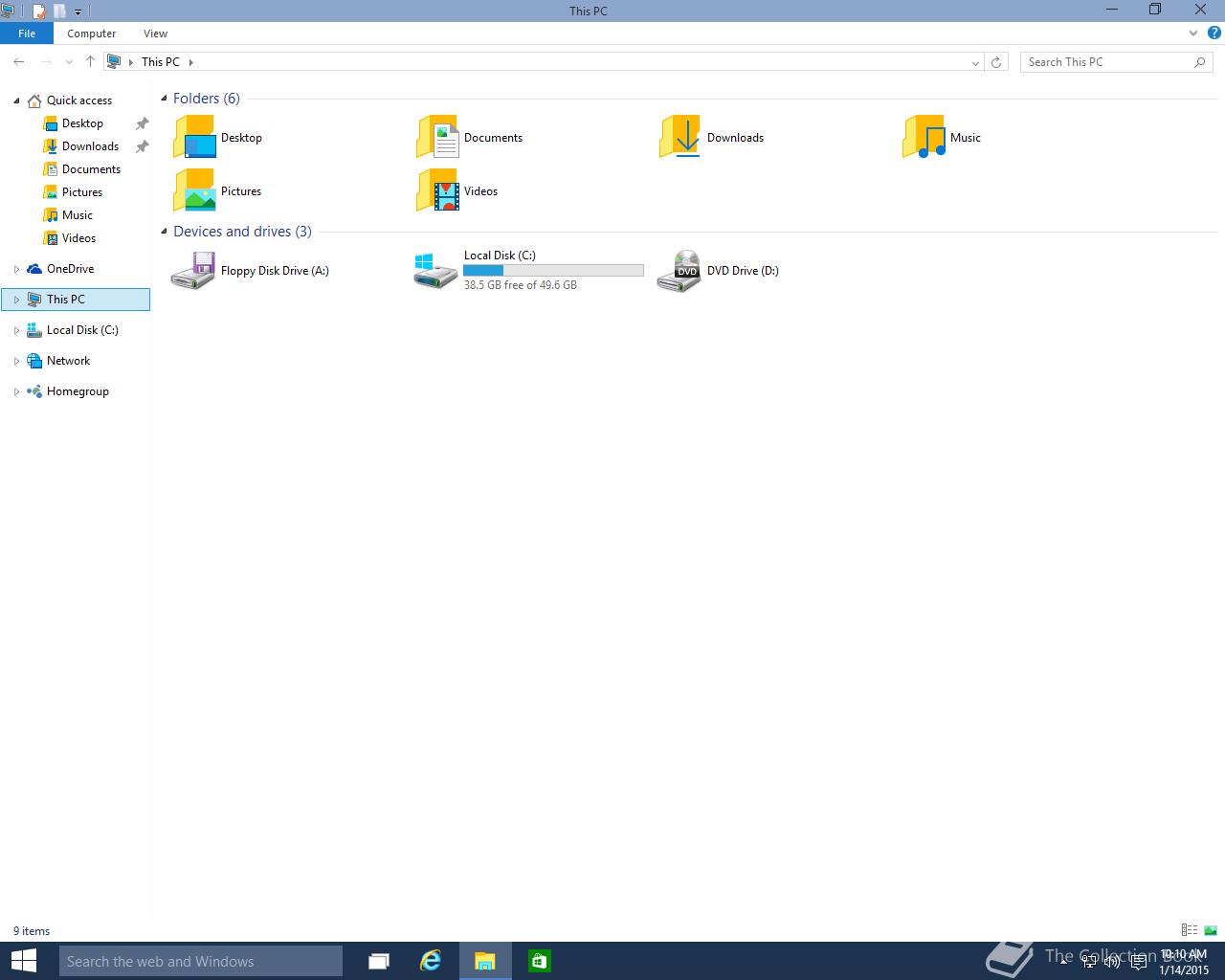The height and width of the screenshot is (980, 1225).
Task: Switch to details view in status bar
Action: coord(1190,930)
